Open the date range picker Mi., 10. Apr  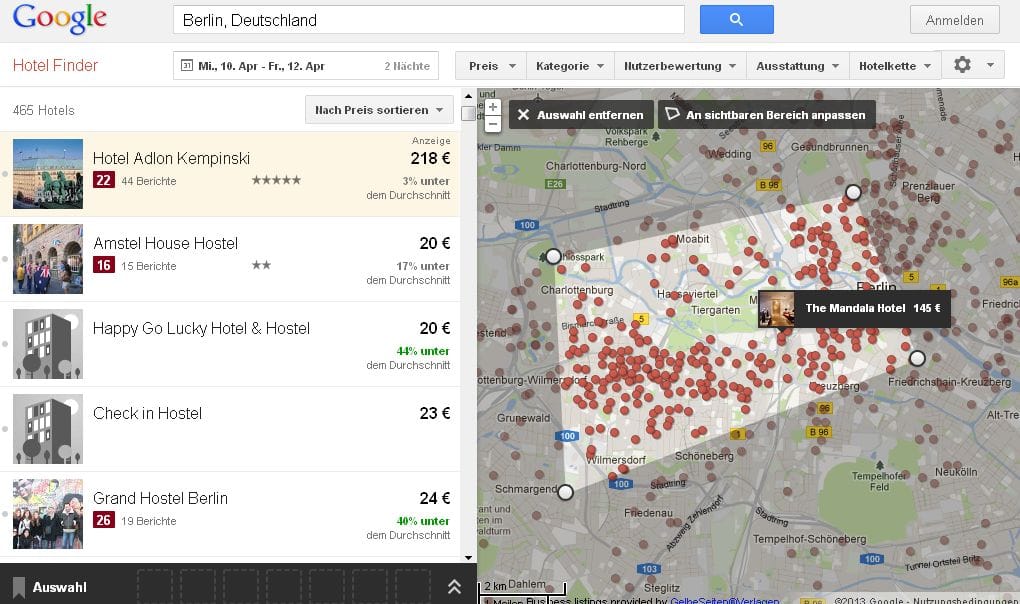[306, 66]
